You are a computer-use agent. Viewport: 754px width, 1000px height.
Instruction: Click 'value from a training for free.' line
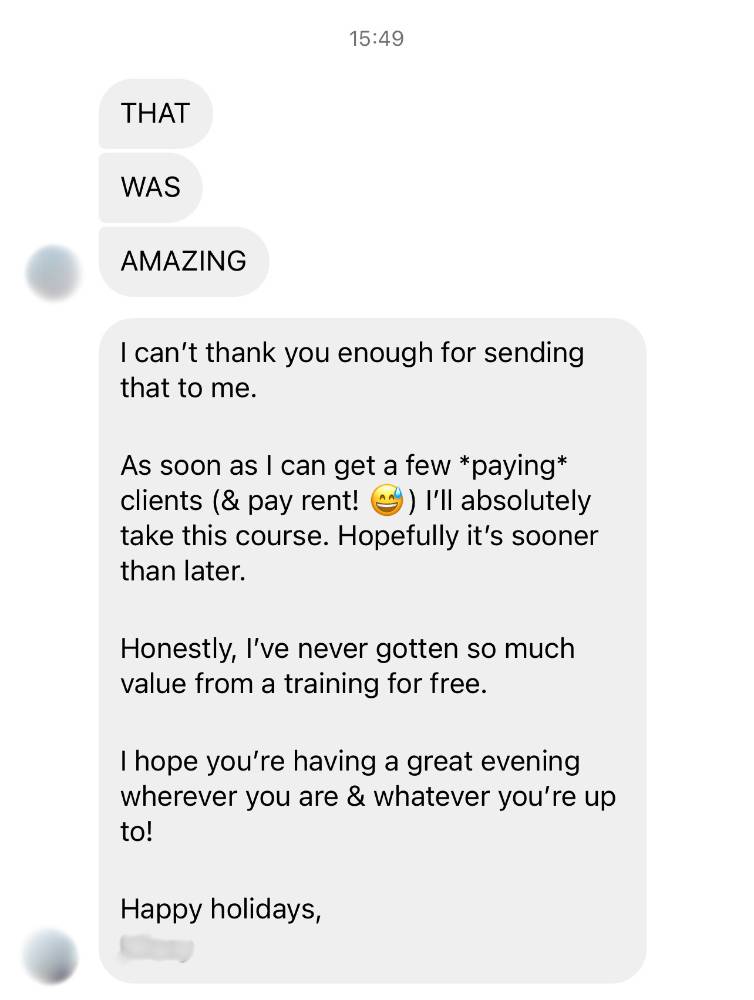(x=304, y=684)
